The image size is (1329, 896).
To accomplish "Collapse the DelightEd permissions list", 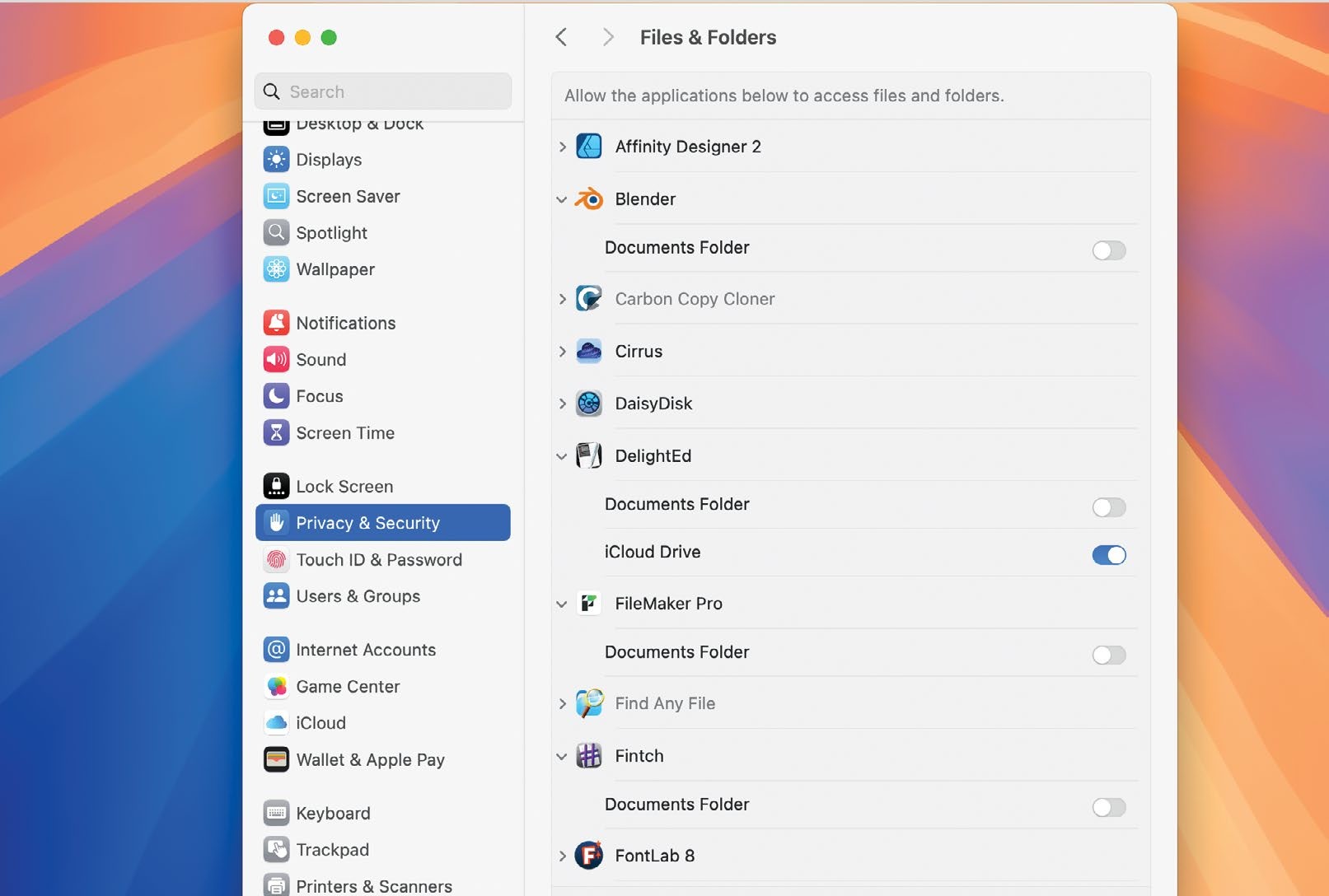I will point(562,456).
